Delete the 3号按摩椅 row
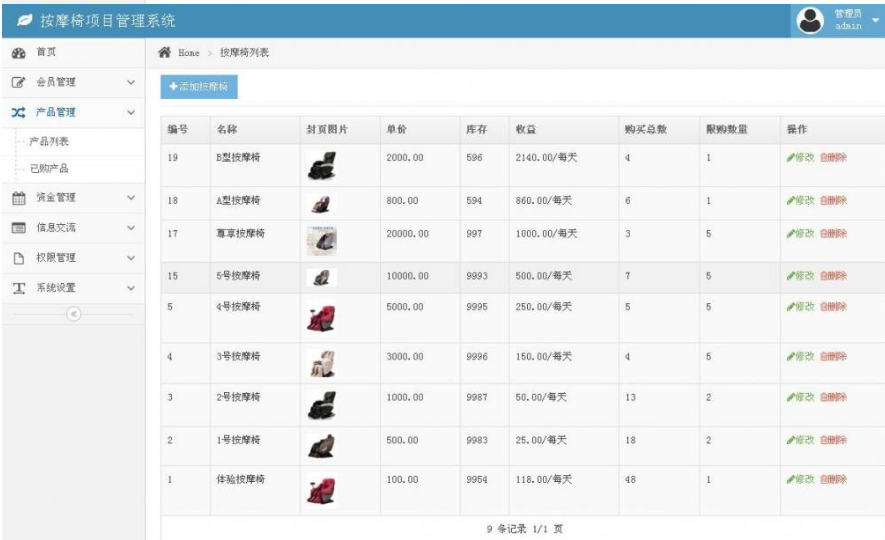The image size is (885, 540). point(833,356)
